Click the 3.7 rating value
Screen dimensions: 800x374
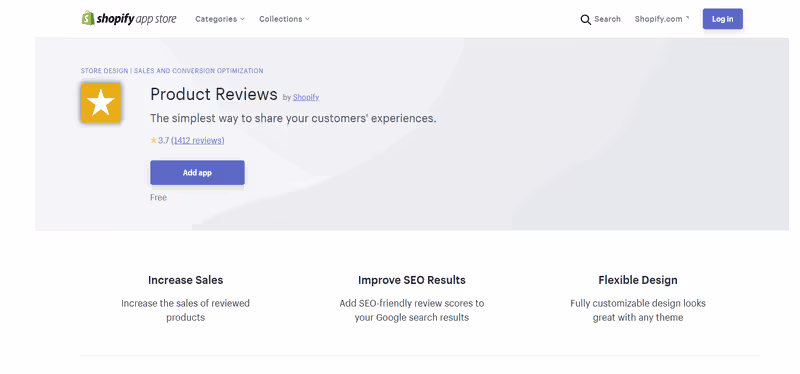click(x=163, y=140)
